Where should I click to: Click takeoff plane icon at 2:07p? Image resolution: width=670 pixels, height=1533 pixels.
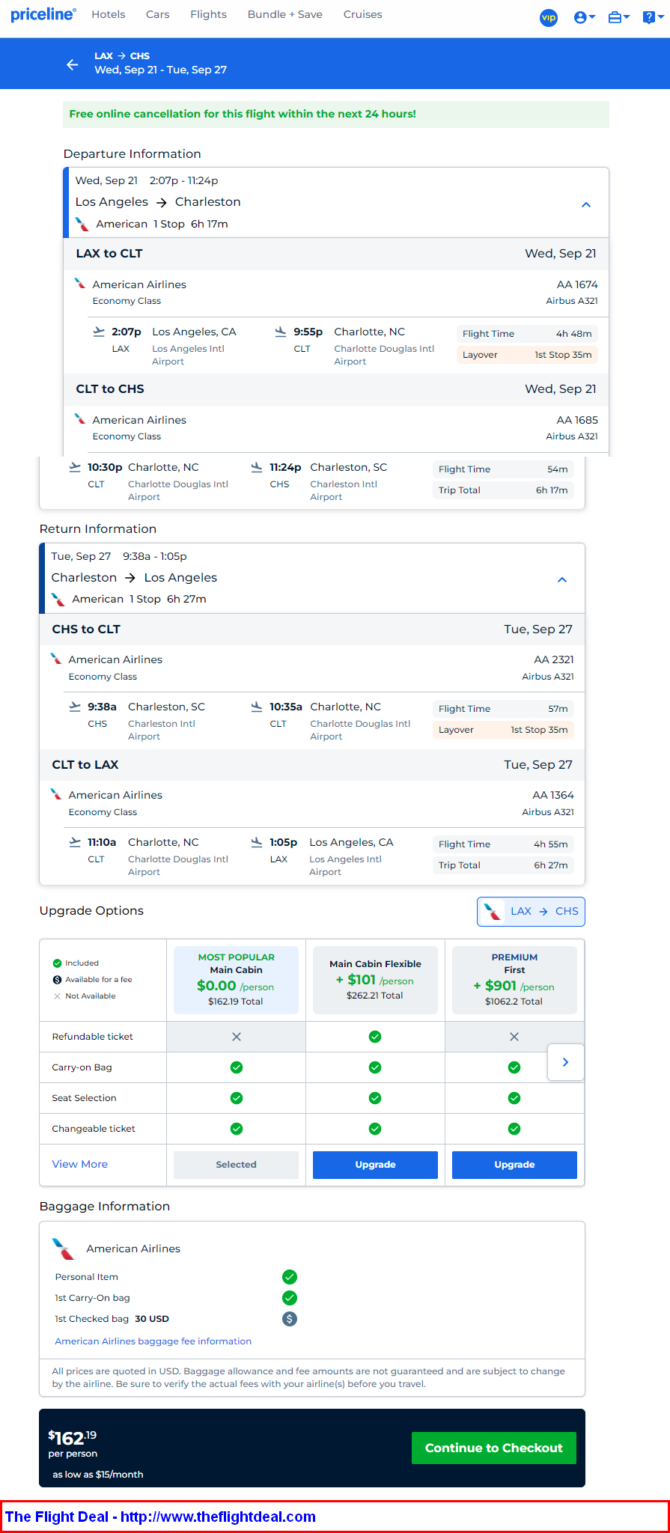click(98, 331)
